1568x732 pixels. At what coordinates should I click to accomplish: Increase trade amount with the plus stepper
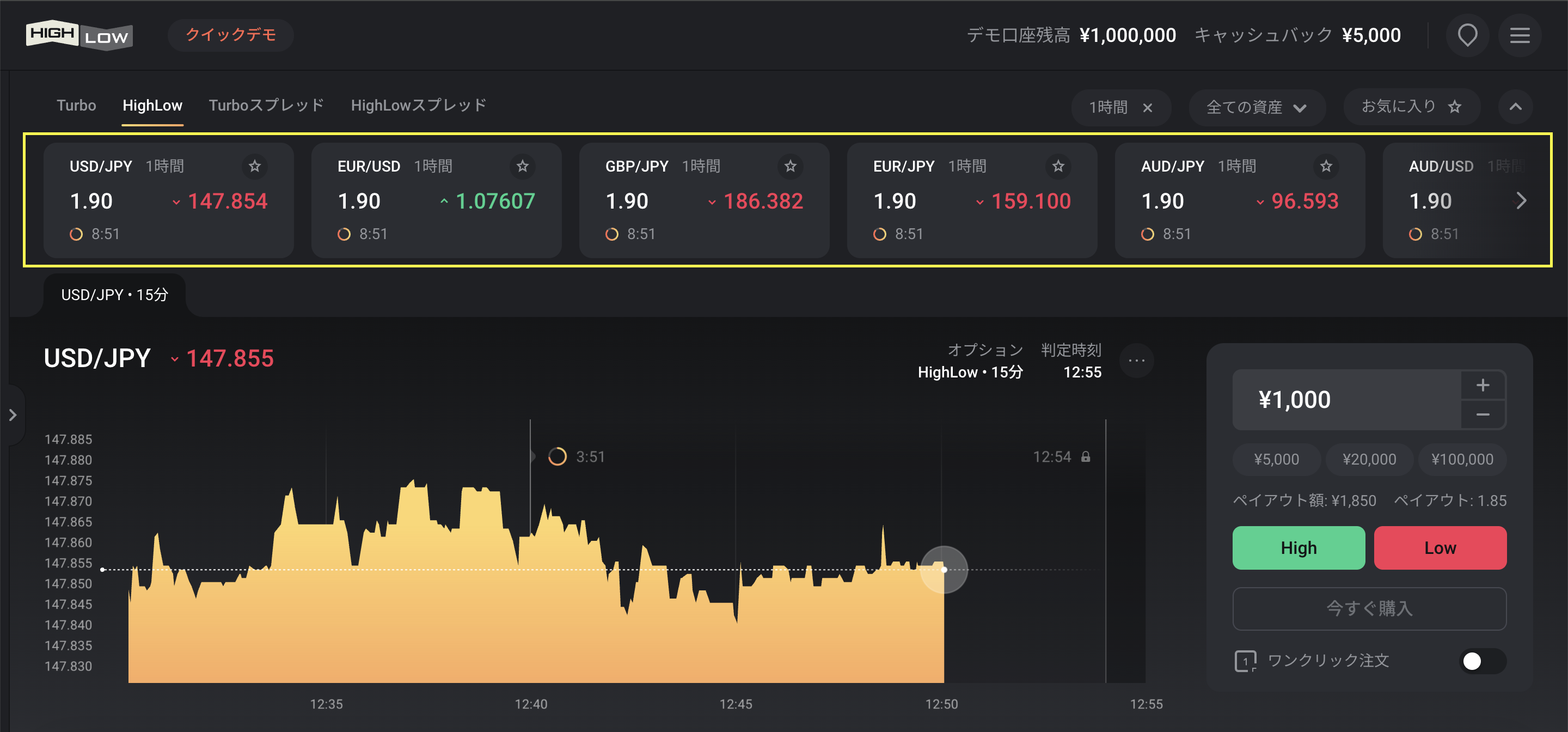(1482, 385)
